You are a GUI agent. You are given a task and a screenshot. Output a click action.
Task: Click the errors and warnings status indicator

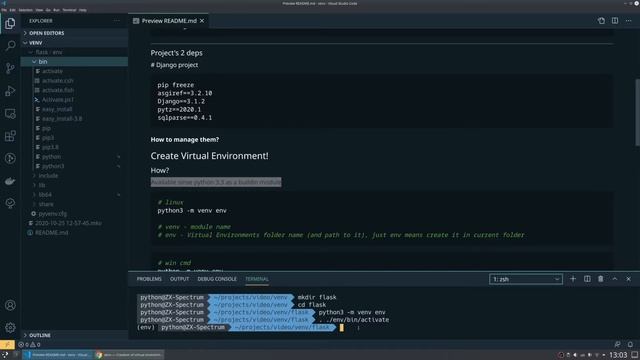click(29, 344)
